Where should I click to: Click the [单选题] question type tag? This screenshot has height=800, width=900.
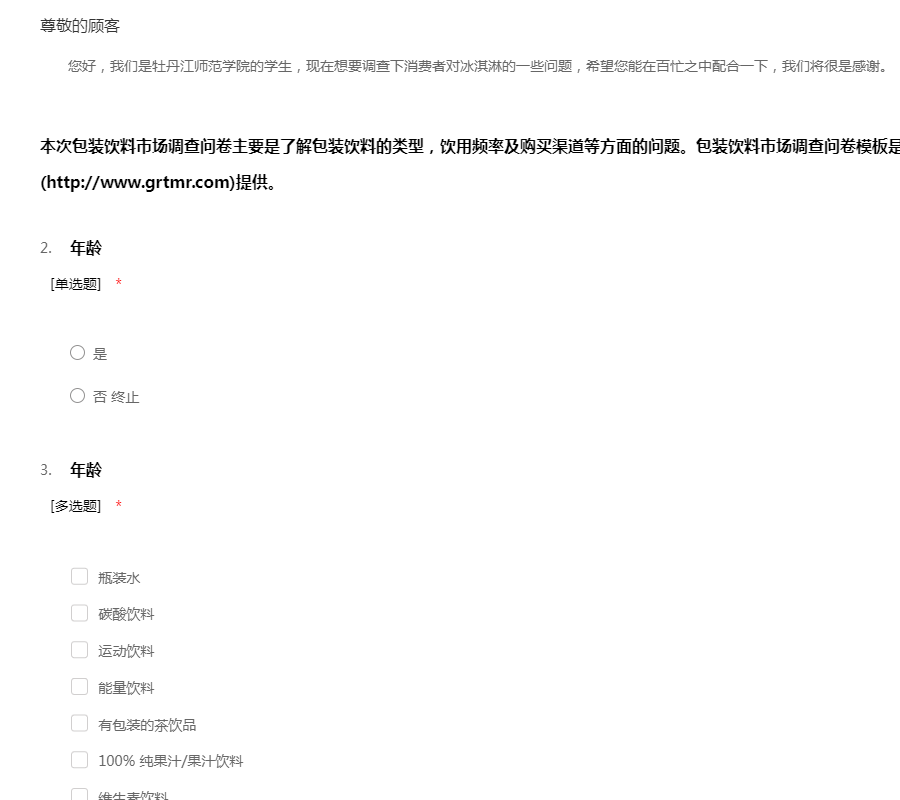[76, 284]
